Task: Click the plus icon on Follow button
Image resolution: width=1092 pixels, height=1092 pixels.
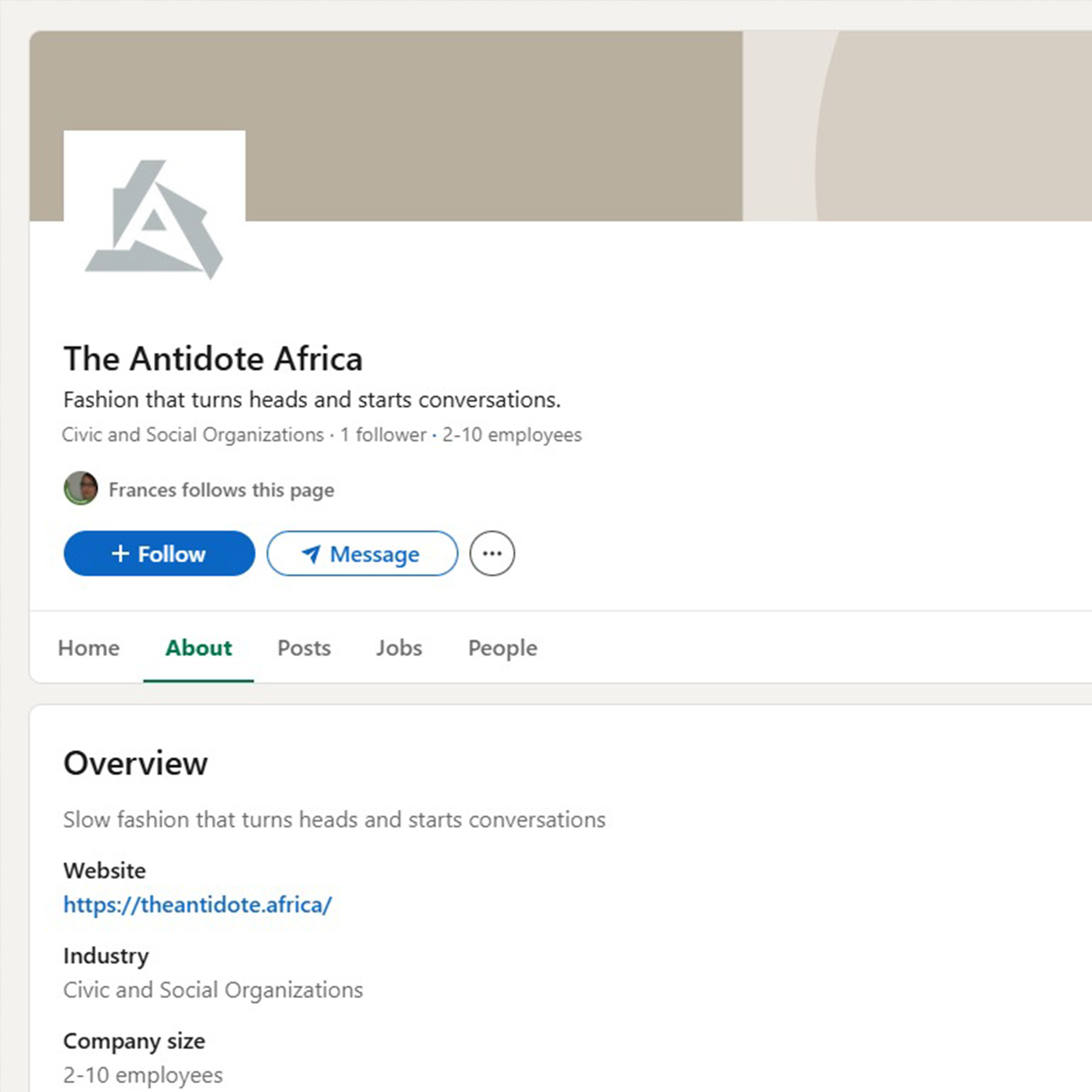Action: click(x=120, y=553)
